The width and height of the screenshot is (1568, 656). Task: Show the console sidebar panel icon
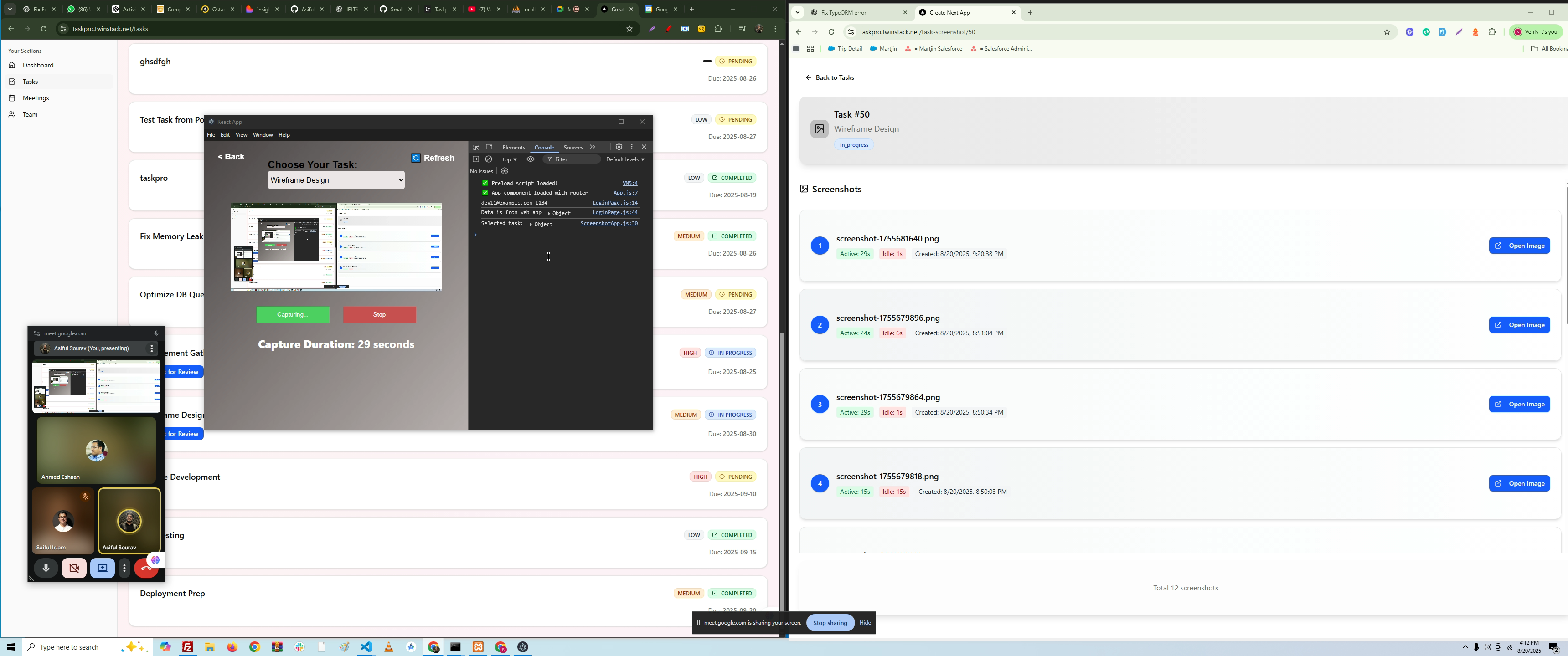pyautogui.click(x=476, y=159)
